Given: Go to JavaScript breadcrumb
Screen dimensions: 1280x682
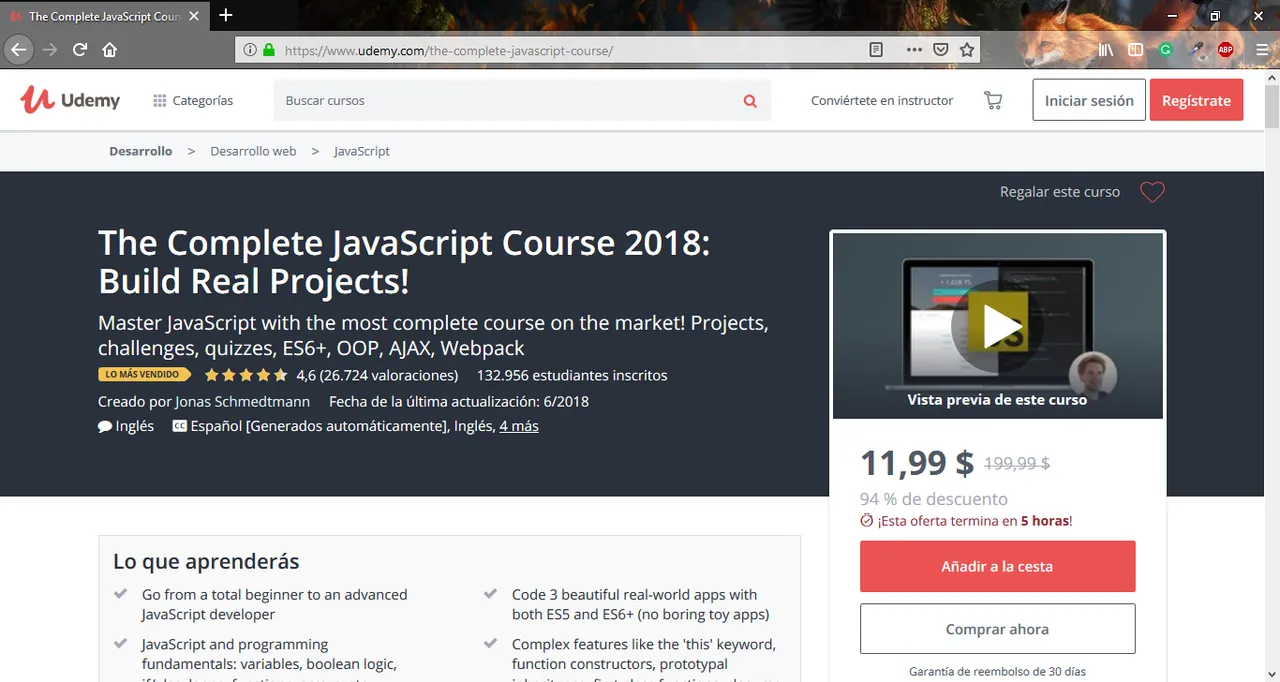Looking at the screenshot, I should 362,151.
